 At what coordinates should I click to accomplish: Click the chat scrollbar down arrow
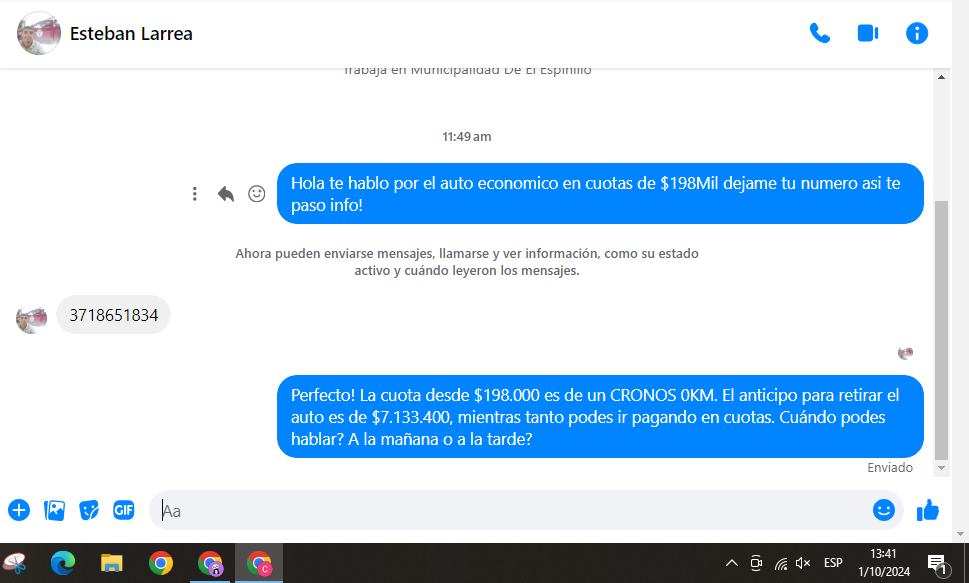941,468
